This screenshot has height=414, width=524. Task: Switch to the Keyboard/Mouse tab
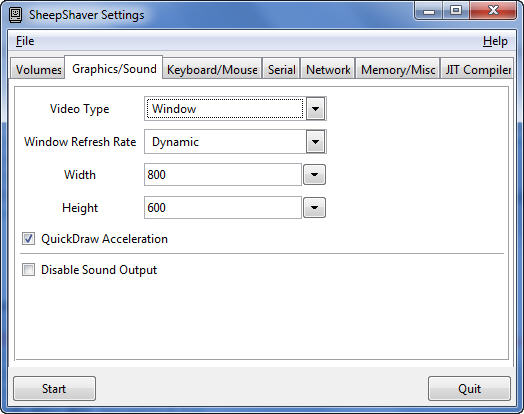pyautogui.click(x=212, y=70)
